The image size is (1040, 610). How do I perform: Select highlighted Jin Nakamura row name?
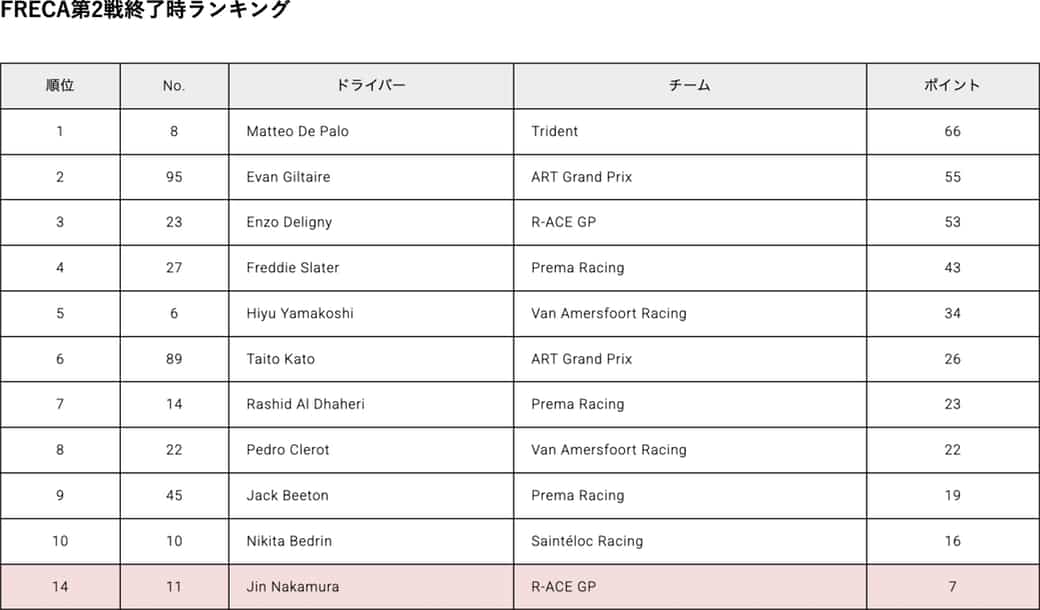click(x=292, y=587)
